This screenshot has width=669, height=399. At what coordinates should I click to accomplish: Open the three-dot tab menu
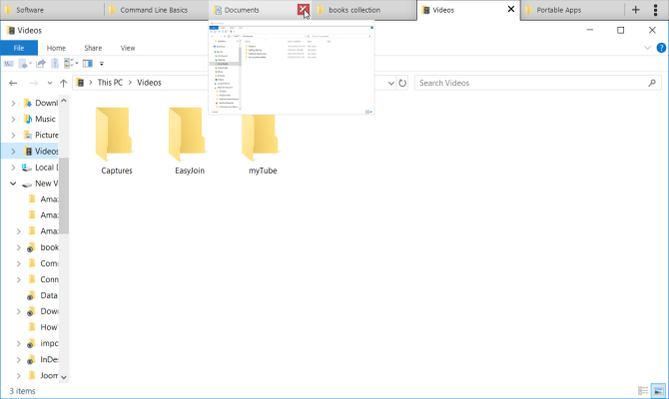point(655,9)
